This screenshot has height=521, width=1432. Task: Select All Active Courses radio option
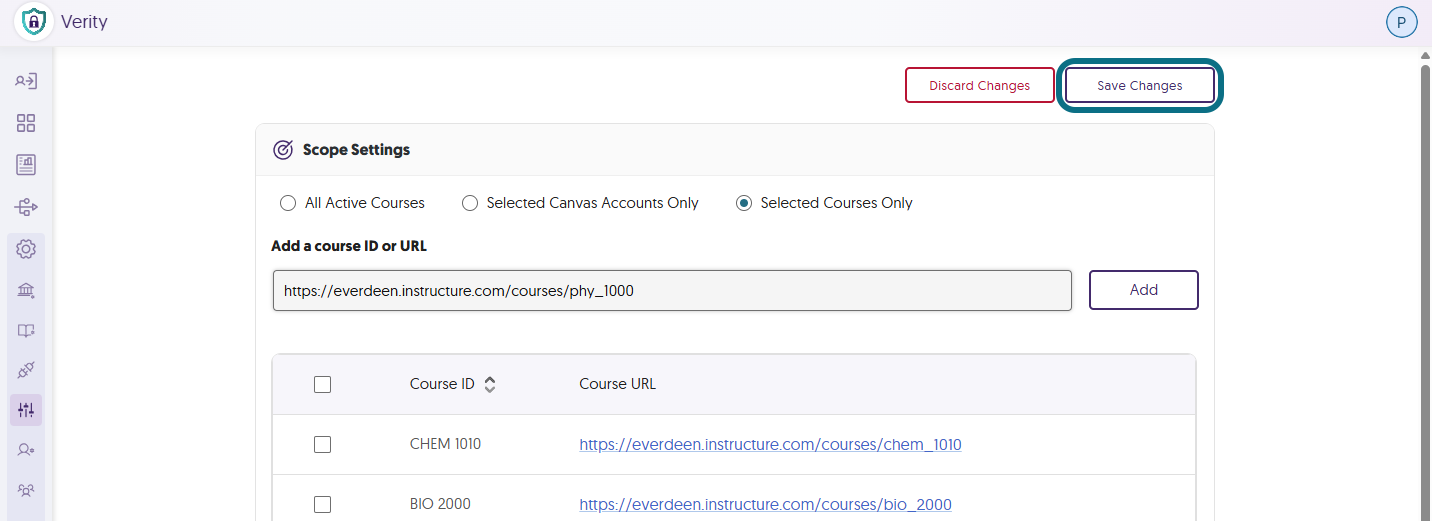point(288,203)
